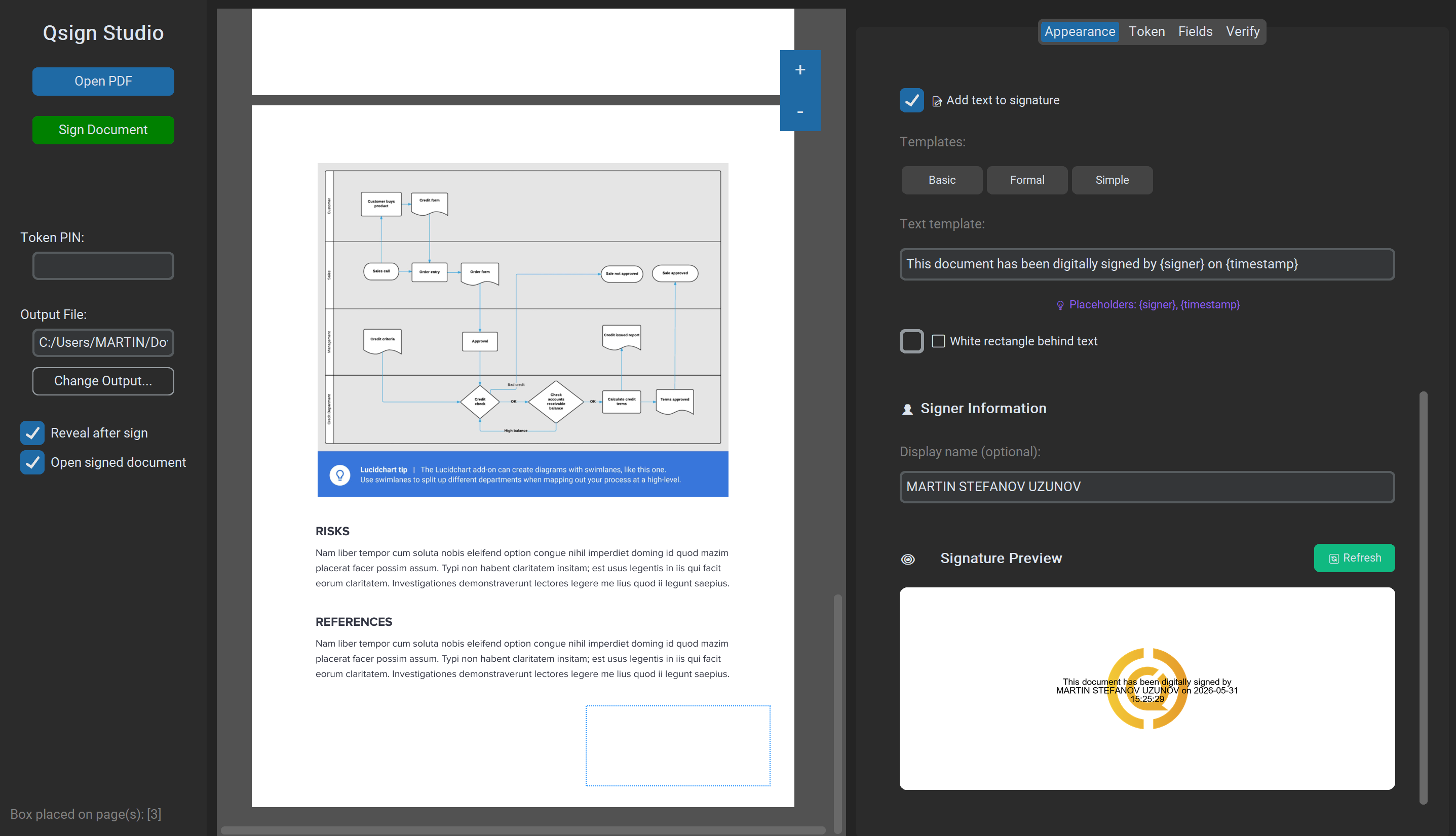This screenshot has height=836, width=1456.
Task: Uncheck Reveal after sign
Action: tap(32, 433)
